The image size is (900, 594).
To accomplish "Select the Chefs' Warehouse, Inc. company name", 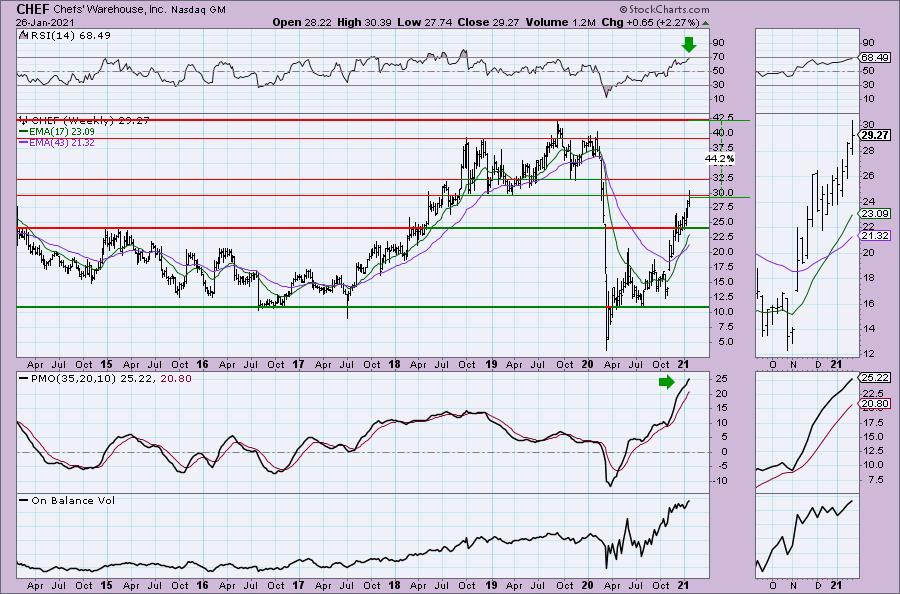I will click(x=111, y=10).
